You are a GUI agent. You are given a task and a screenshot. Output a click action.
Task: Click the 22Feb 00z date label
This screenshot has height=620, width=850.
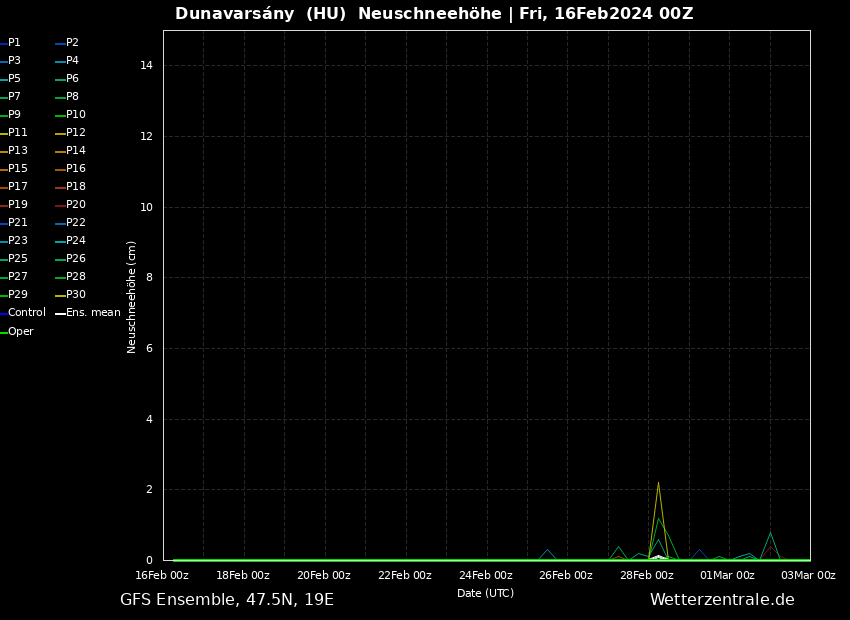click(405, 576)
